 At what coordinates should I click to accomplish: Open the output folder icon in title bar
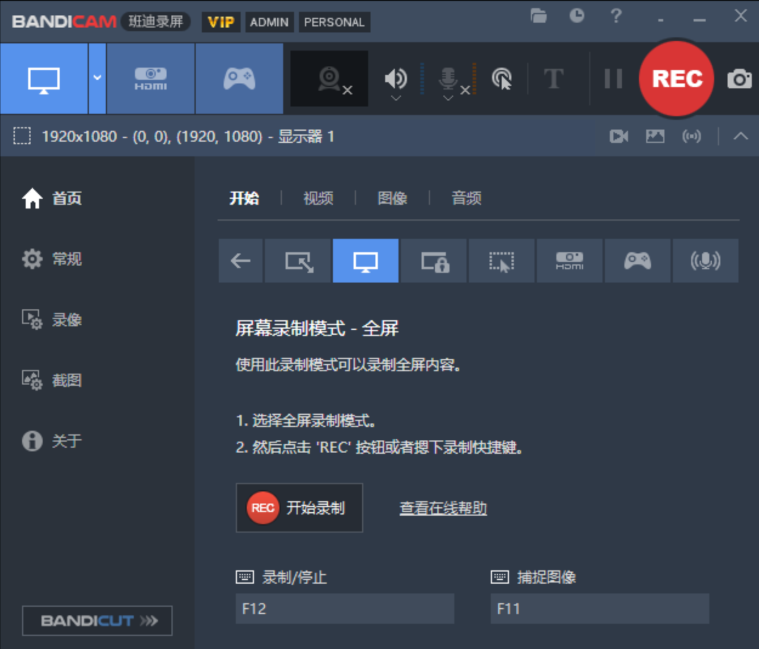pos(539,16)
